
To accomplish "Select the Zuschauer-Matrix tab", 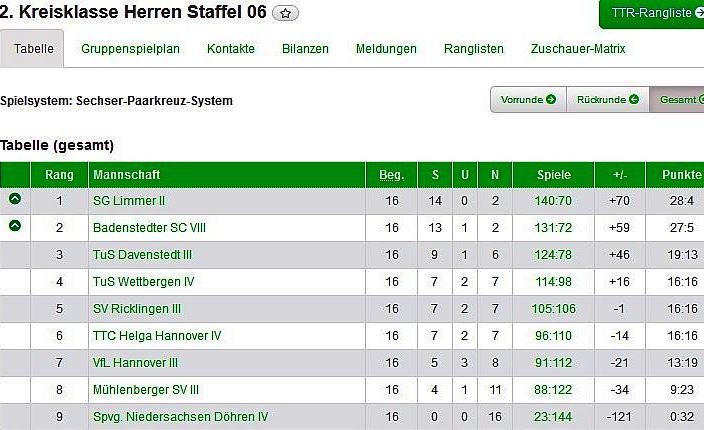I will pyautogui.click(x=578, y=49).
